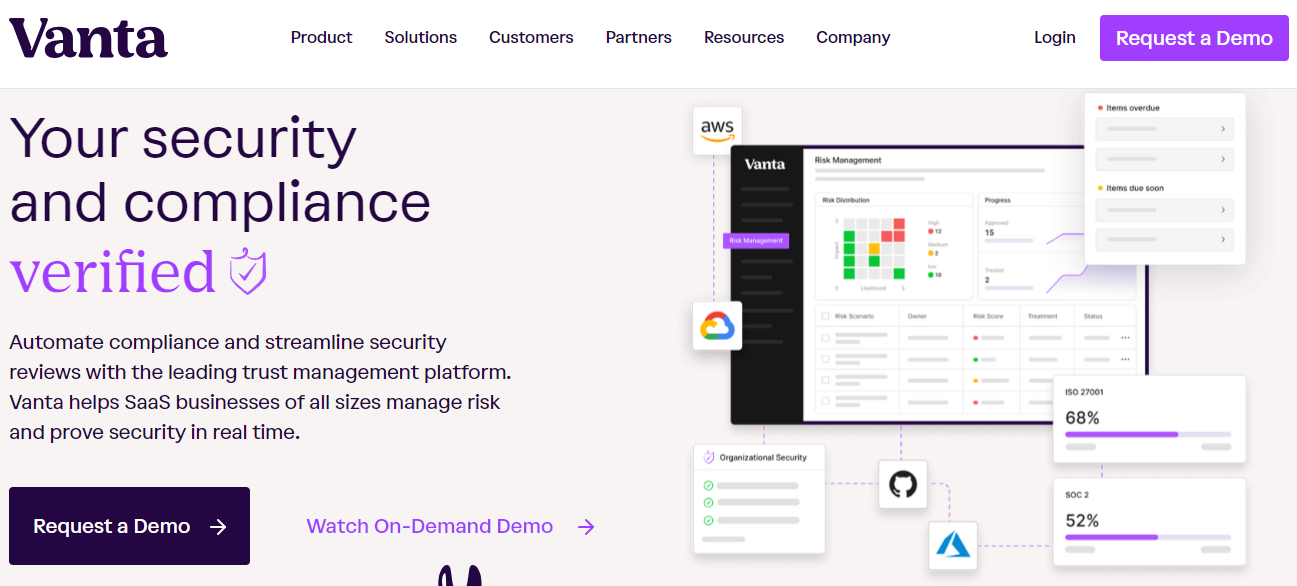
Task: Click the Azure integration icon
Action: pos(953,545)
